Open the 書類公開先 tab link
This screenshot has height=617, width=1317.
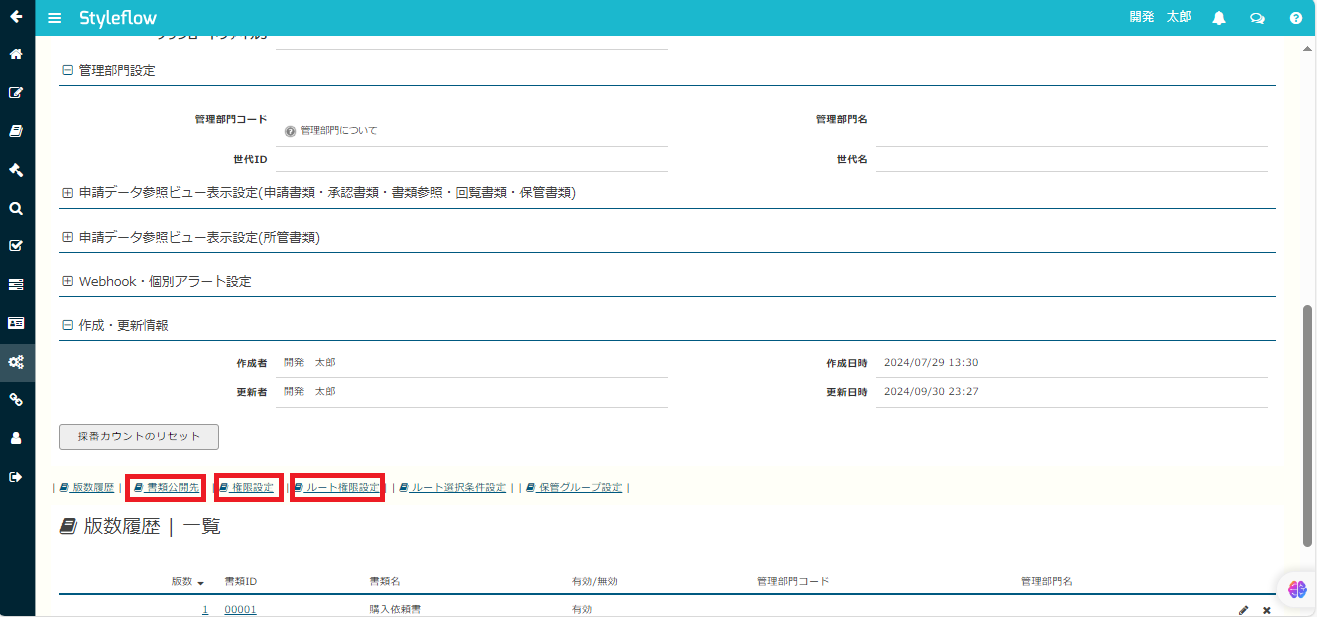(166, 488)
